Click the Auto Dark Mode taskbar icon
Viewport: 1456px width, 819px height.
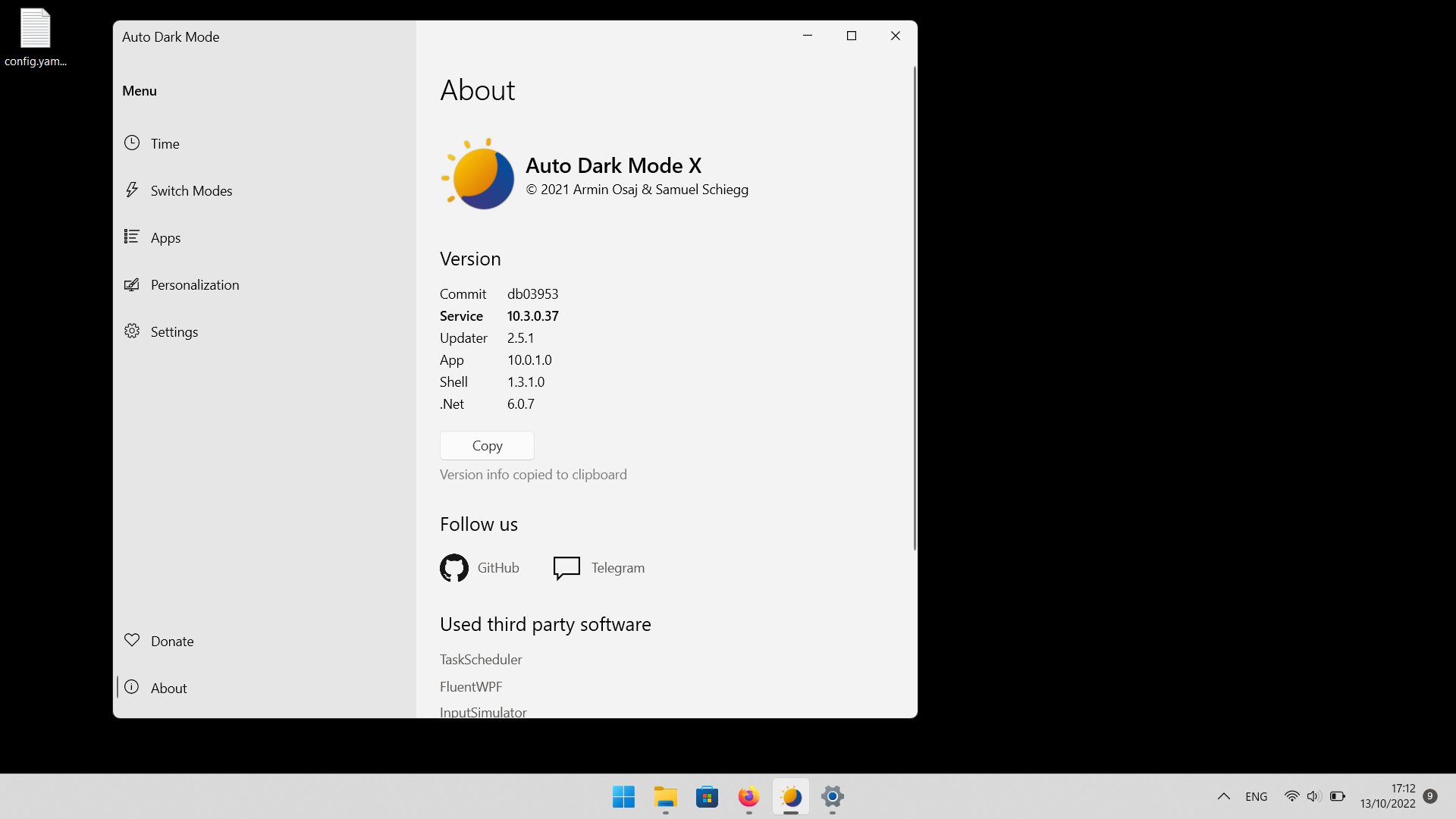(790, 796)
